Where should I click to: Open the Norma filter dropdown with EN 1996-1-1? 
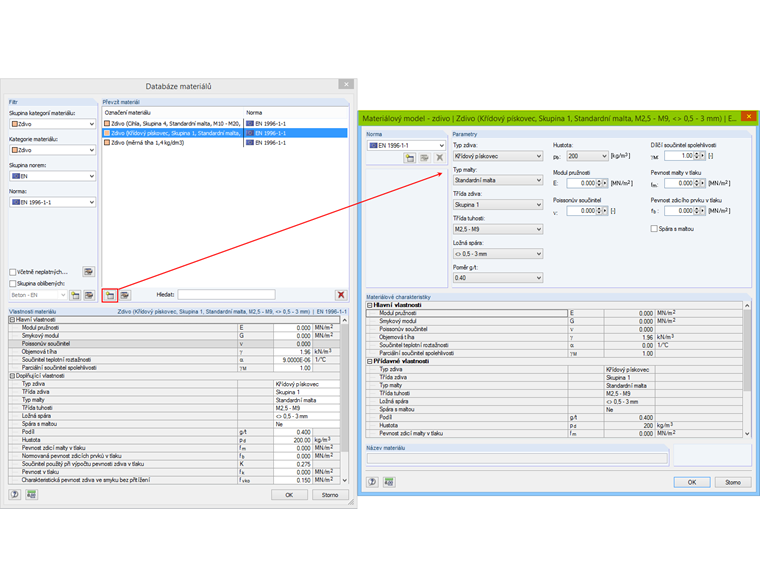point(52,202)
